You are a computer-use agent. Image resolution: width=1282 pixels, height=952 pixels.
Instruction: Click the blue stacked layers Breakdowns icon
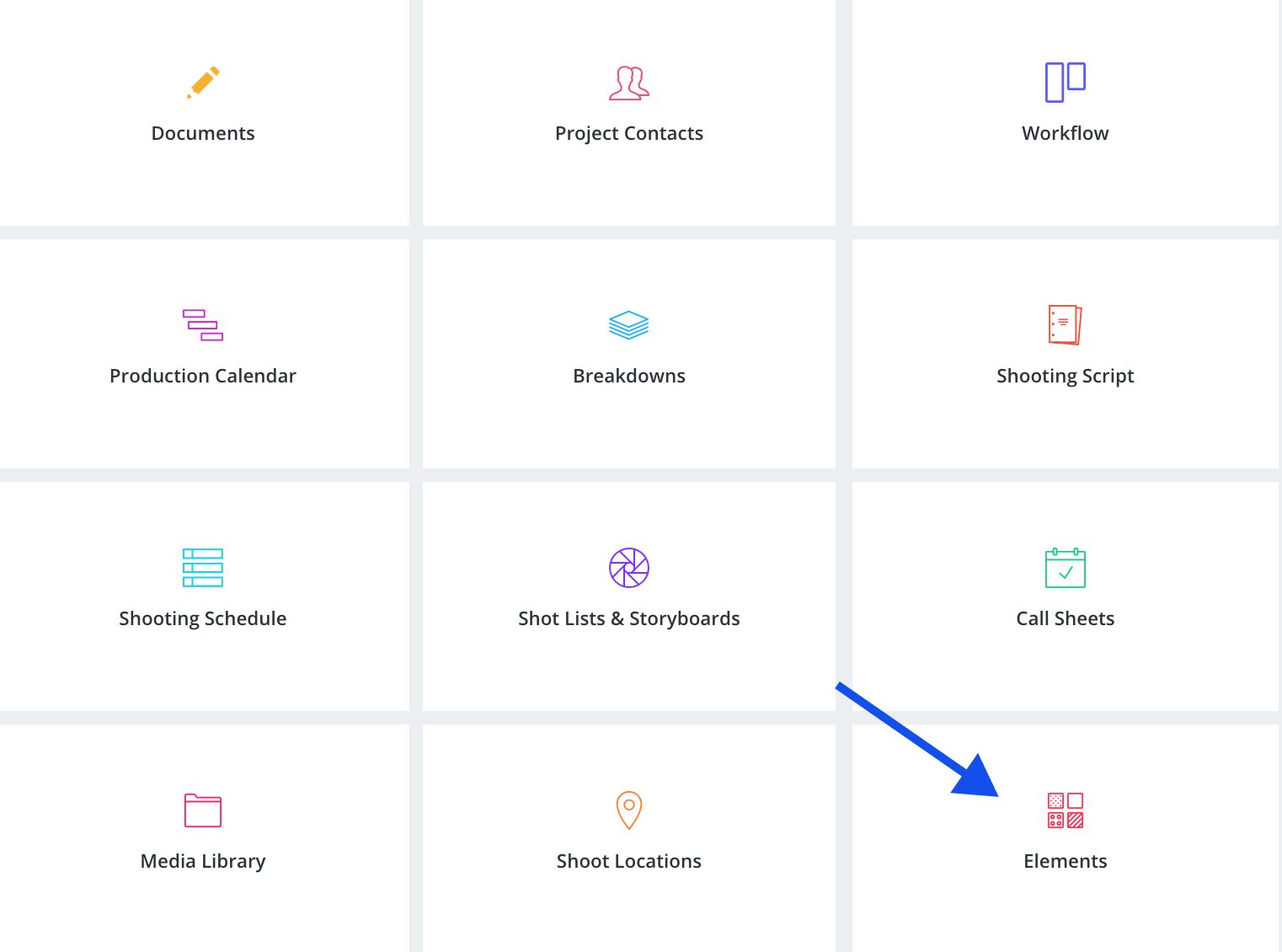click(629, 325)
